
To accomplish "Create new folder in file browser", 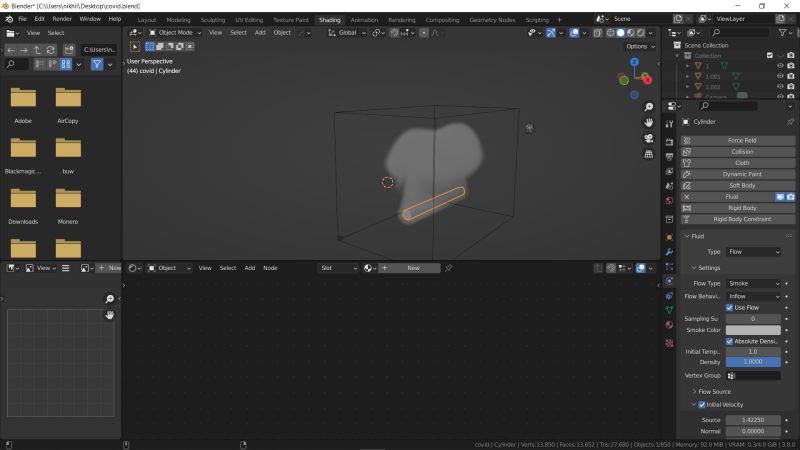I will (x=69, y=50).
